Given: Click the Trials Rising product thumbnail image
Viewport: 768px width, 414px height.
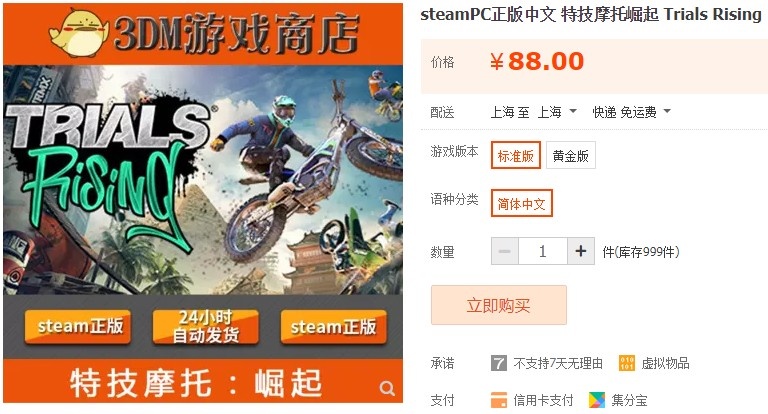Looking at the screenshot, I should [x=203, y=203].
